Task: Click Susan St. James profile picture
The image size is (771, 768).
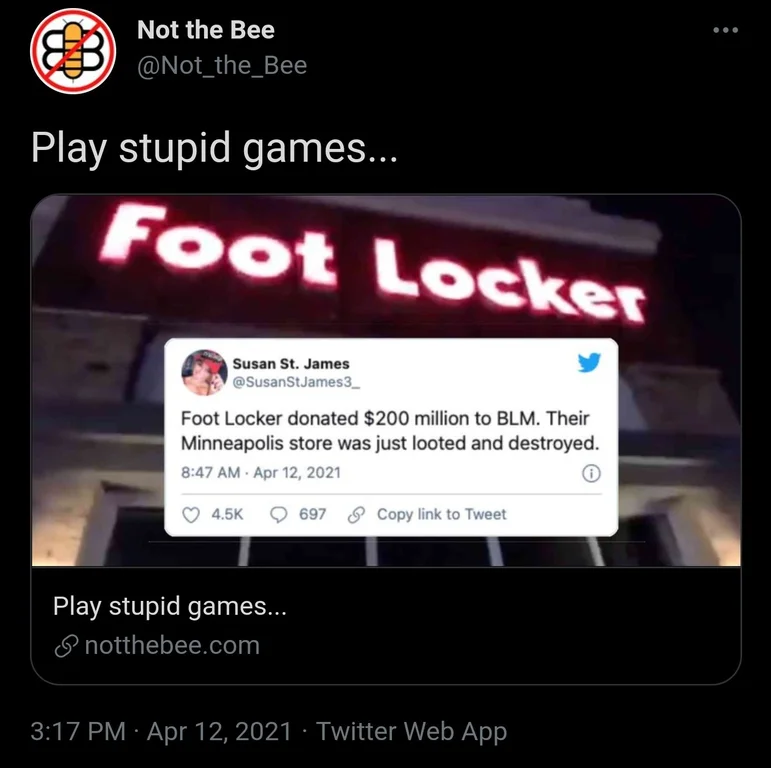Action: coord(204,372)
